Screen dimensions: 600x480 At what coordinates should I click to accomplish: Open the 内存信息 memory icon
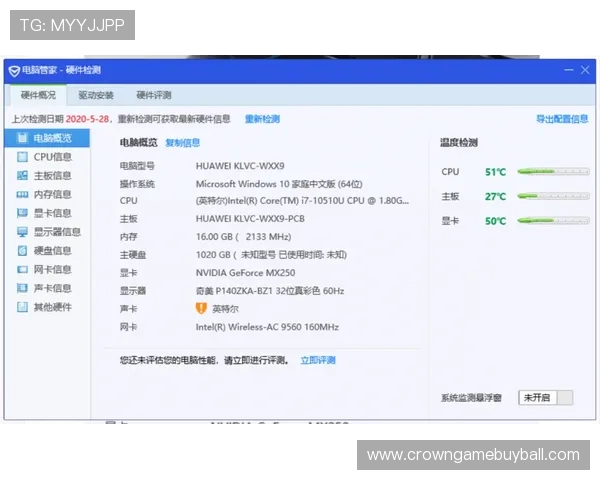pos(23,194)
